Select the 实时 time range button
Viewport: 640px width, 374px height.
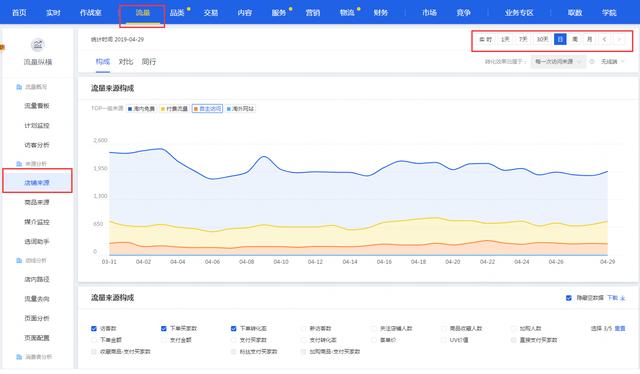click(485, 39)
